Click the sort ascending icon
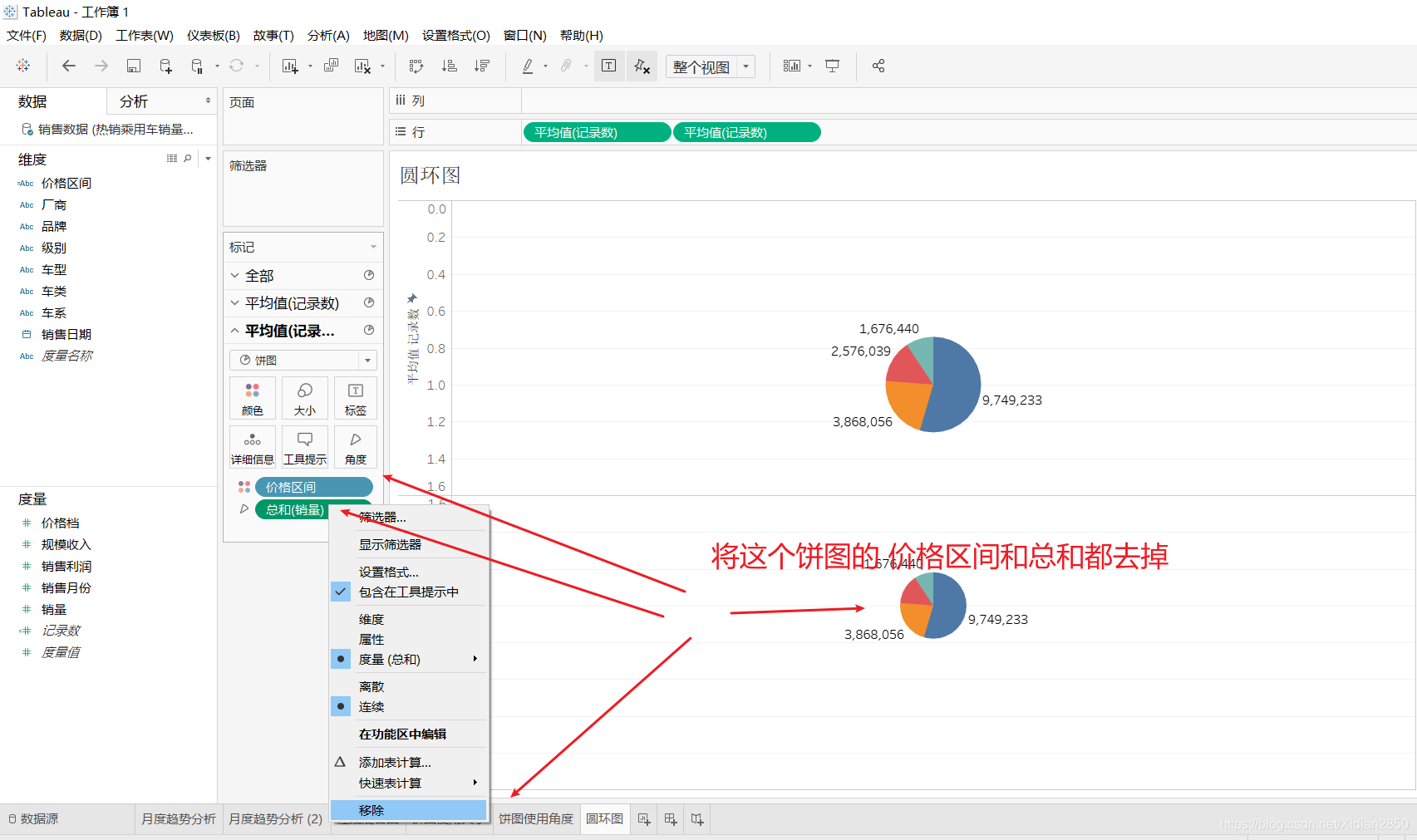 point(449,66)
